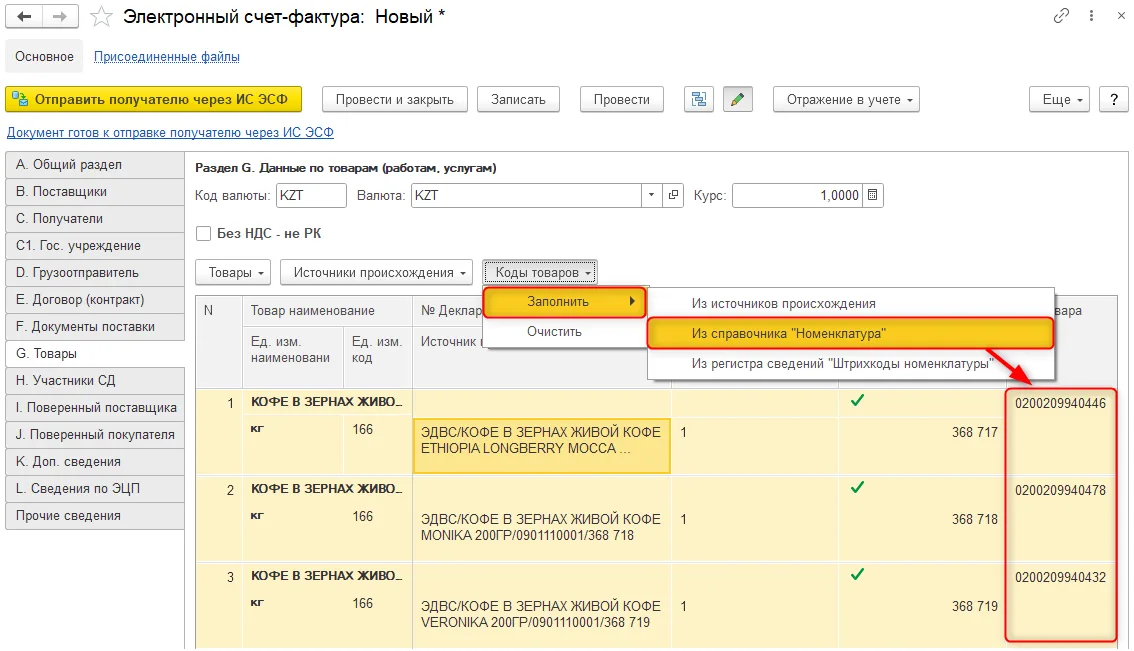Screen dimensions: 1134x651
Task: Select 'Из справочника "Номенклатура"' submenu item
Action: (x=850, y=333)
